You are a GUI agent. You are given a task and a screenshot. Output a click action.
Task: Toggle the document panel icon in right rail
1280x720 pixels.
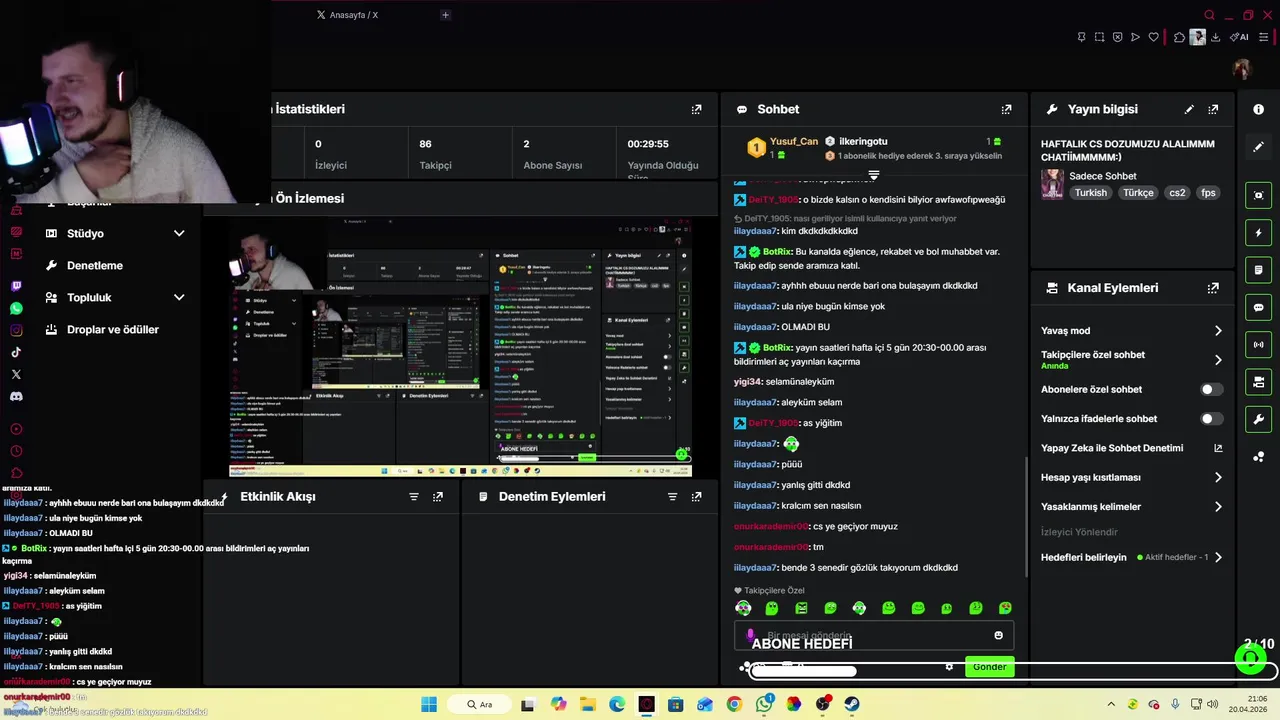(1258, 270)
